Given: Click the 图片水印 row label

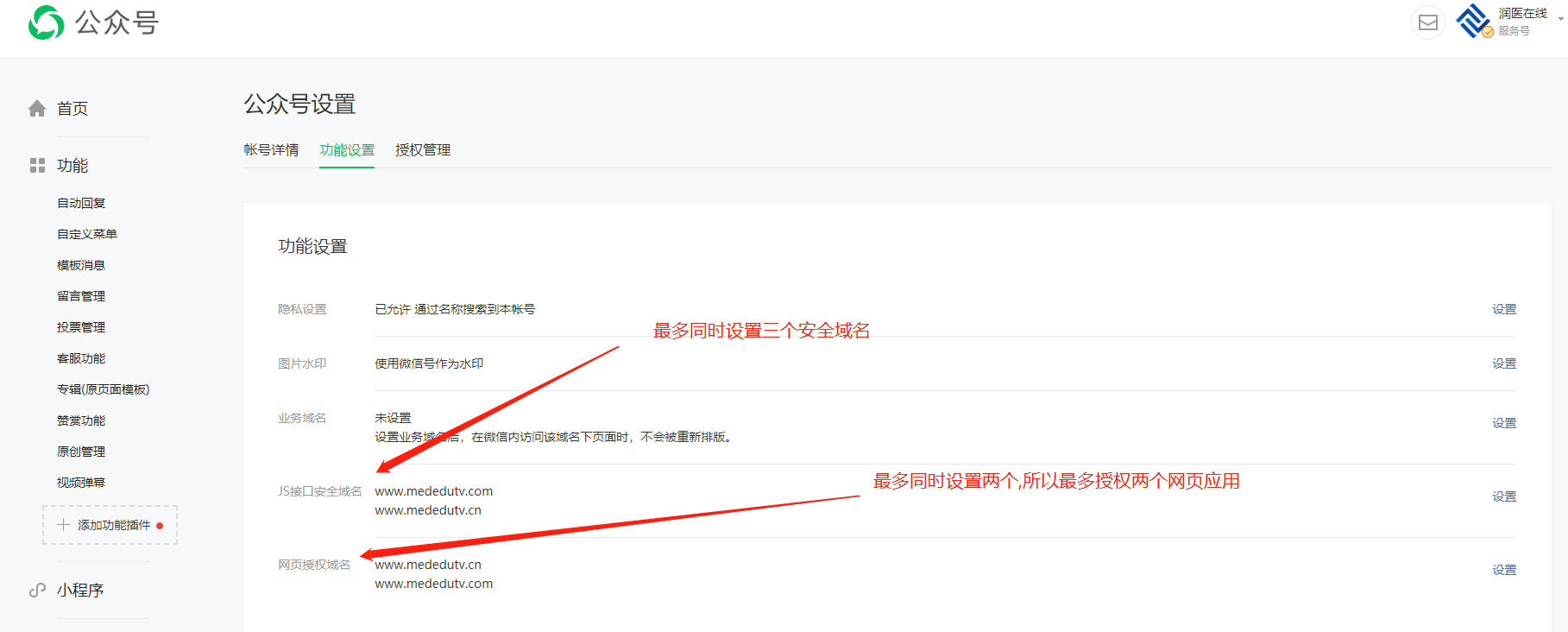Looking at the screenshot, I should tap(302, 363).
